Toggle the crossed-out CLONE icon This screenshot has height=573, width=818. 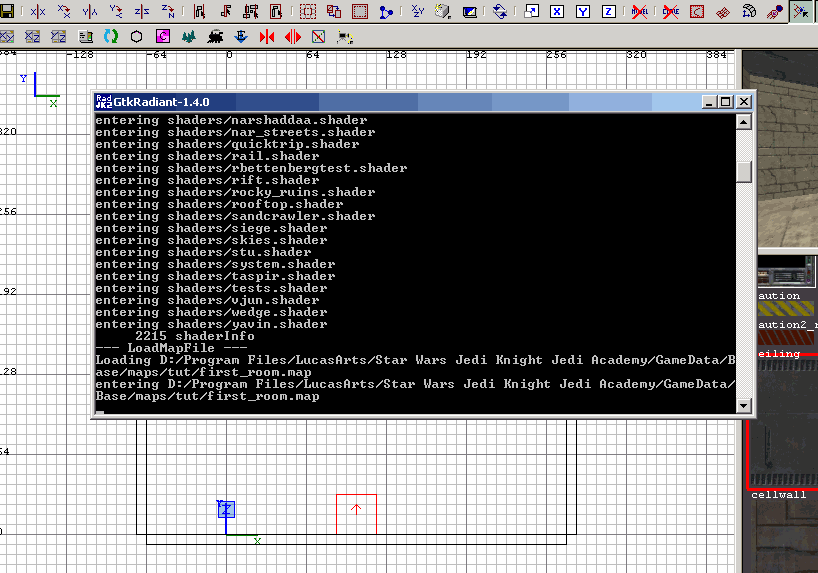[670, 11]
